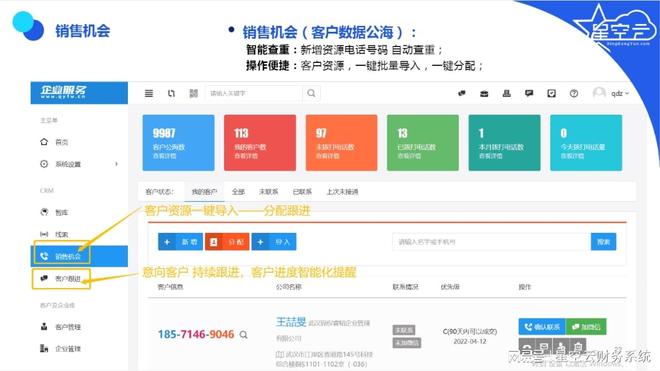
Task: Click the gray 未加微信 status tag
Action: (407, 343)
